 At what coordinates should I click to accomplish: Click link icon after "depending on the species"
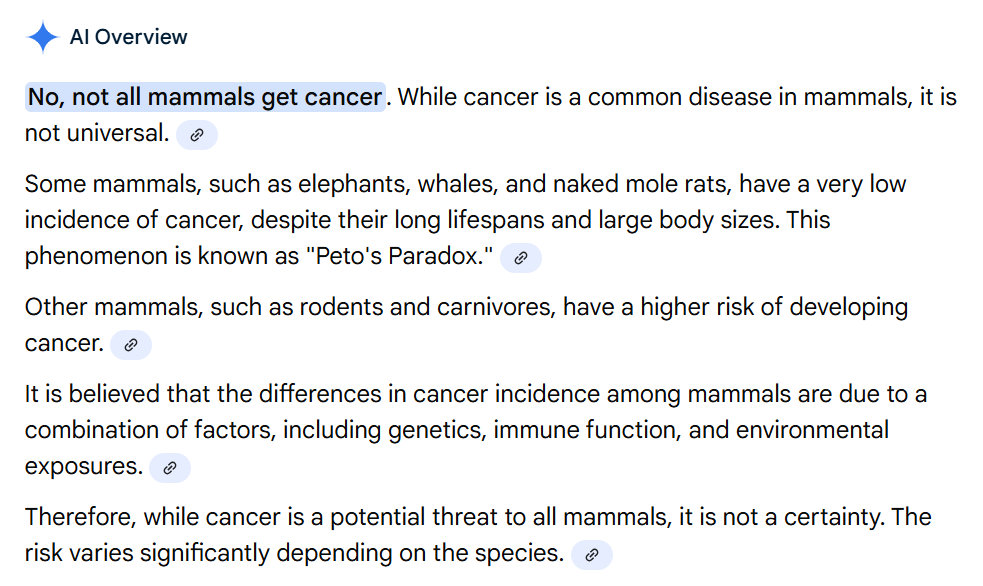(x=591, y=555)
